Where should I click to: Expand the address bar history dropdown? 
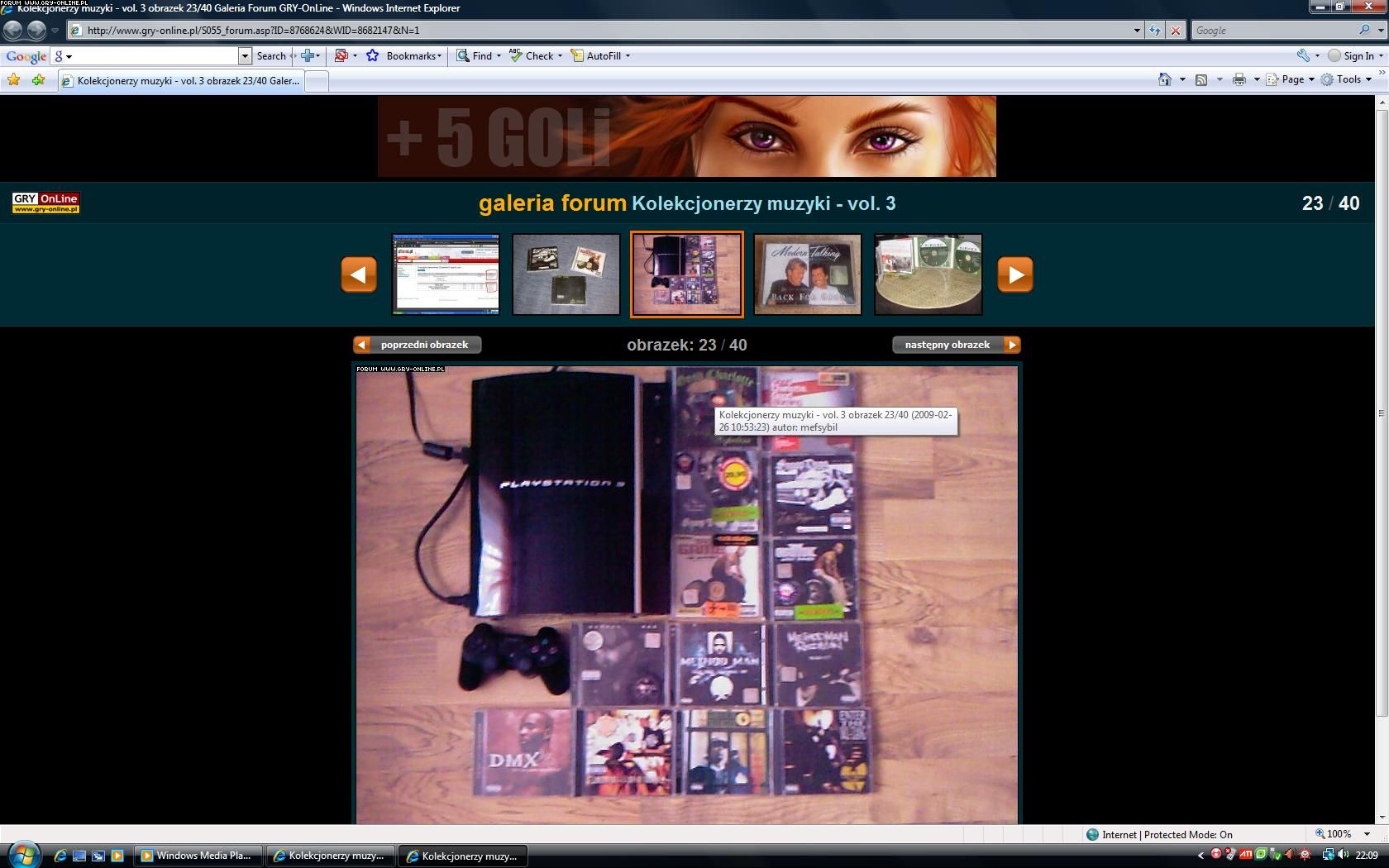click(x=1137, y=31)
